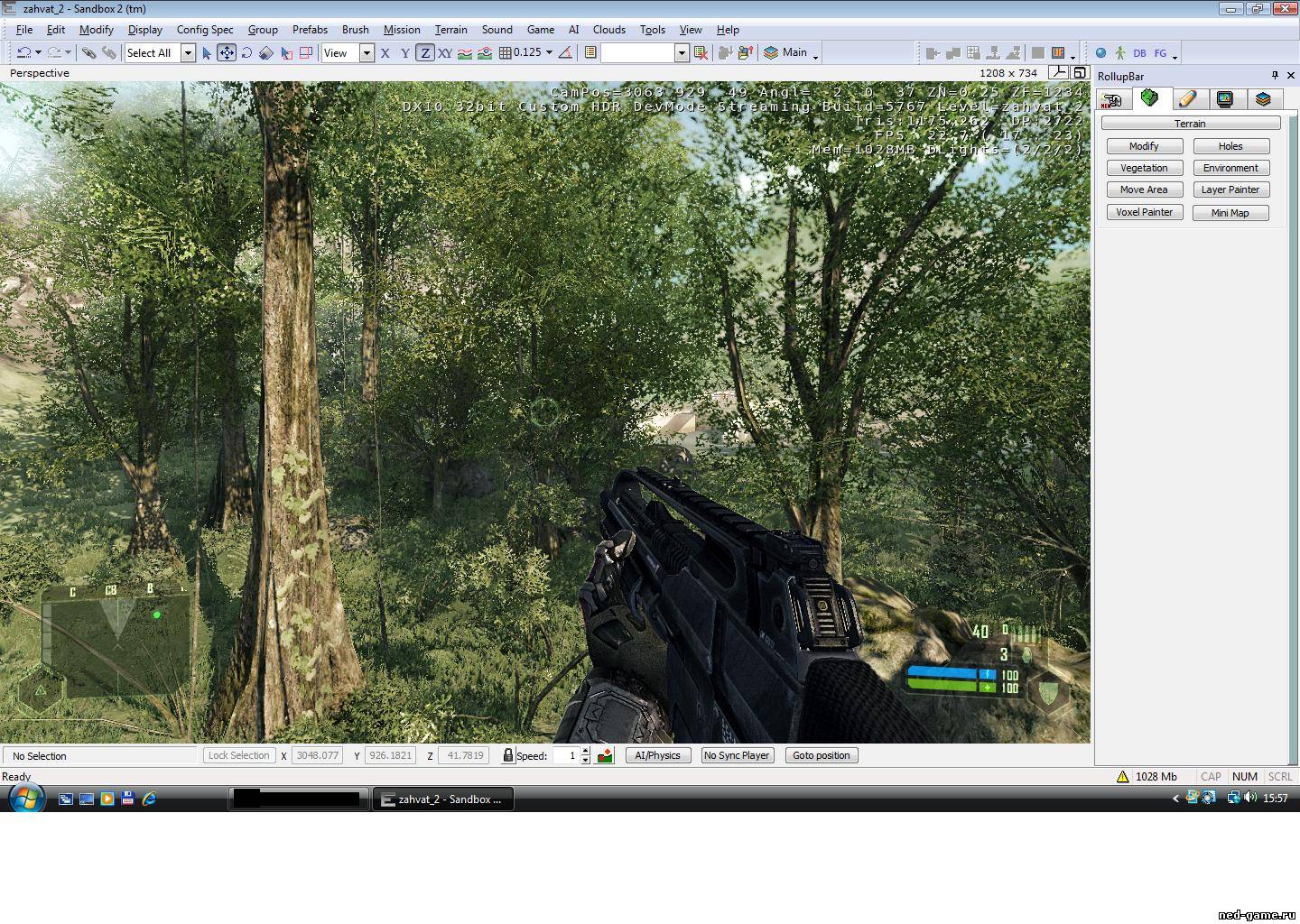Open the Redo history dropdown arrow

click(68, 53)
